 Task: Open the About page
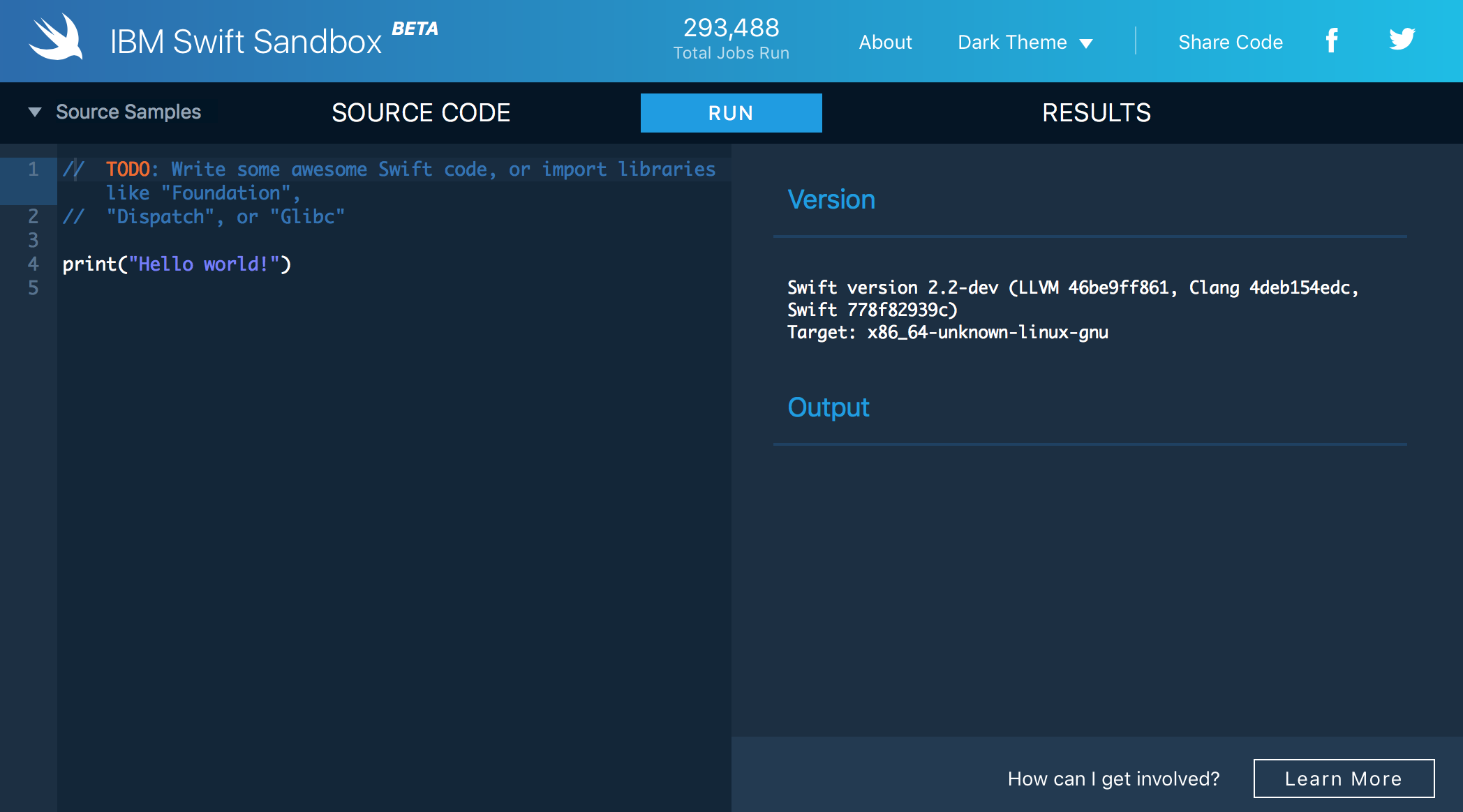pos(885,42)
